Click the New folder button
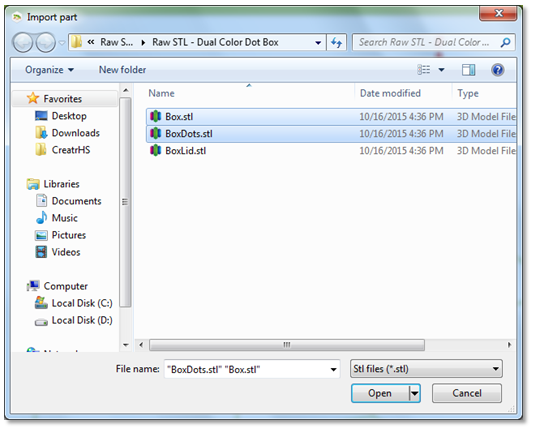 (122, 70)
